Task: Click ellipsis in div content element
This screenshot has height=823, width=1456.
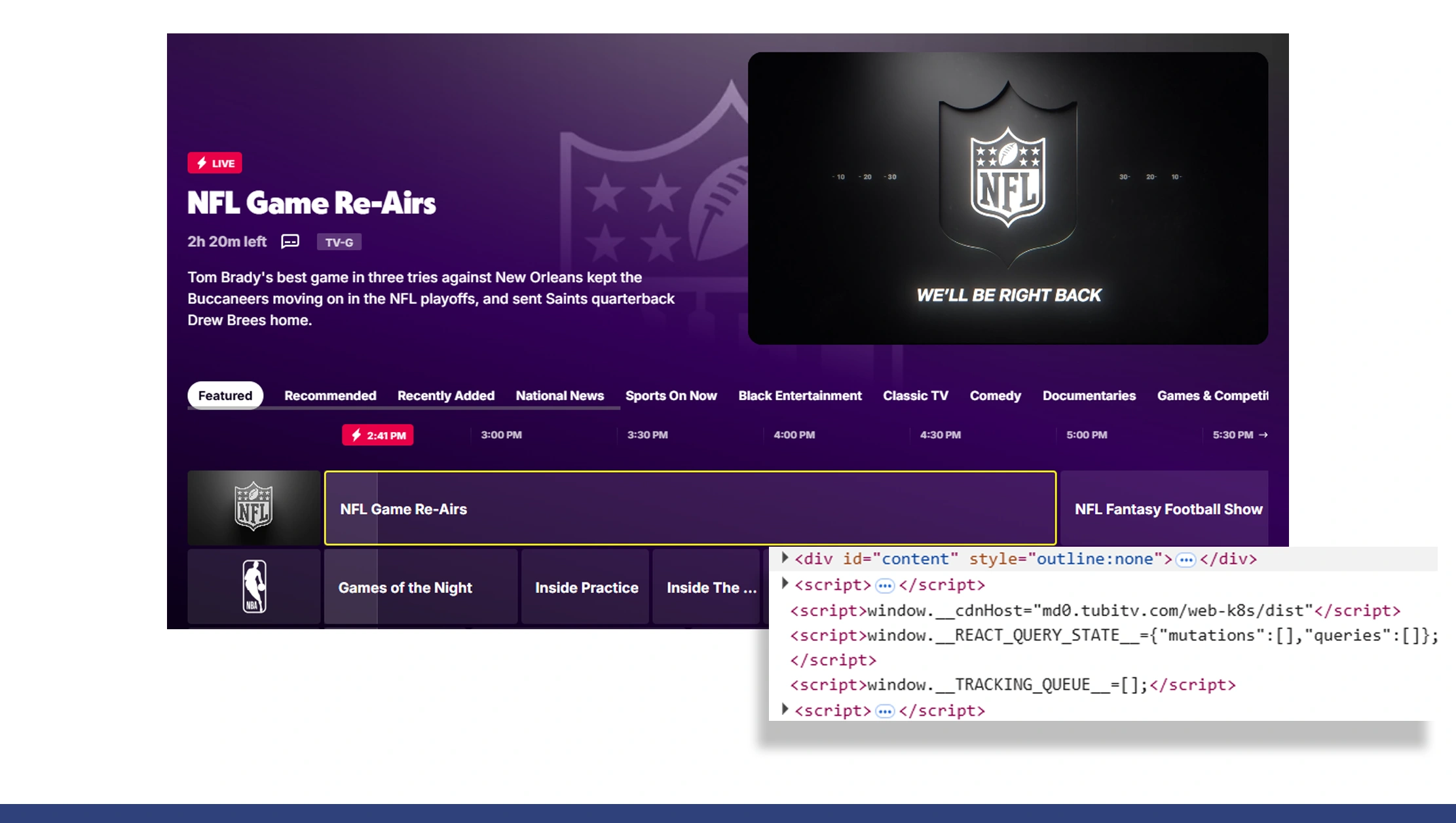Action: [1185, 560]
